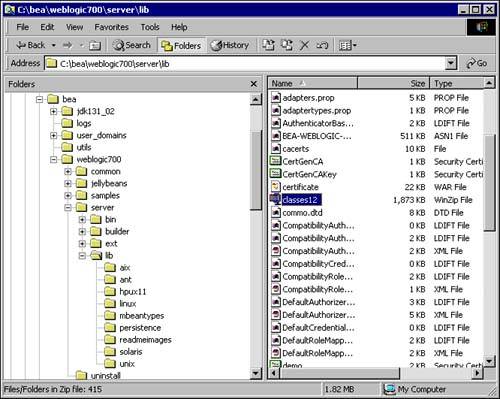Open the Favorites menu
The width and height of the screenshot is (500, 399).
coord(111,27)
